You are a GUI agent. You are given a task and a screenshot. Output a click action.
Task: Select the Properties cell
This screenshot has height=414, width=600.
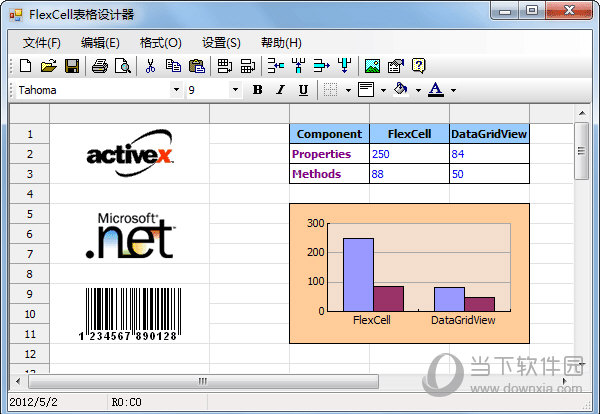click(329, 154)
